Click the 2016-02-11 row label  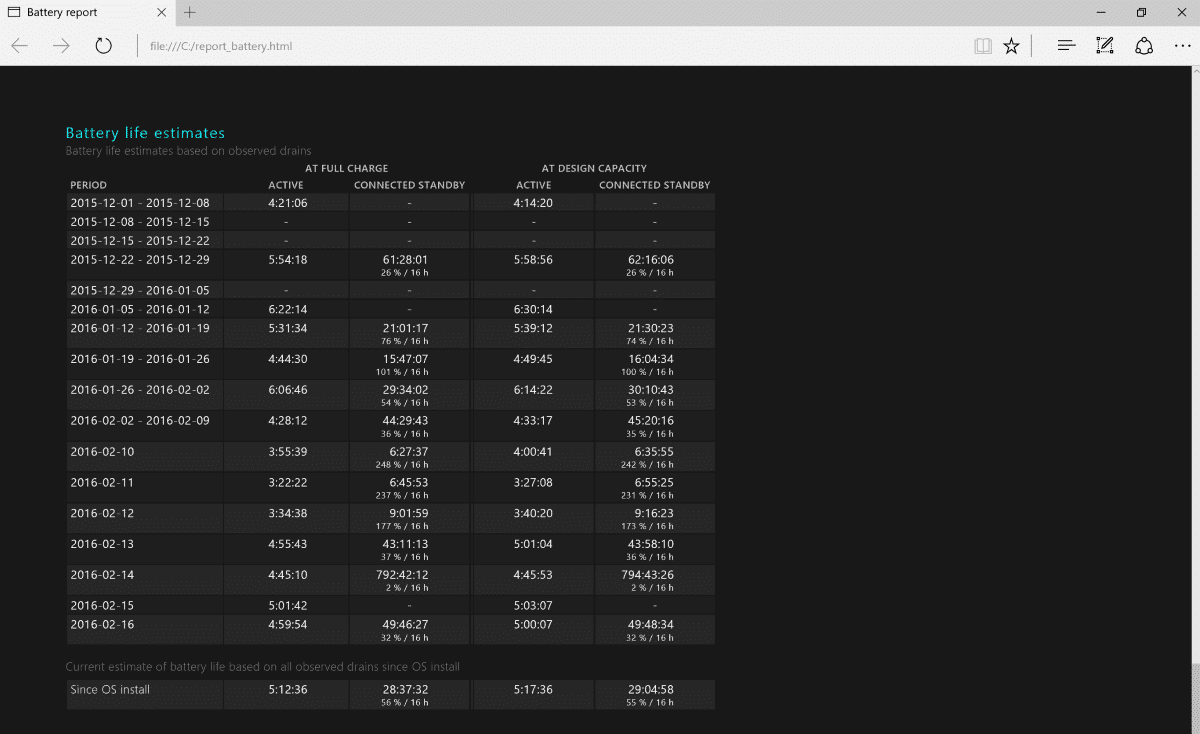click(102, 483)
